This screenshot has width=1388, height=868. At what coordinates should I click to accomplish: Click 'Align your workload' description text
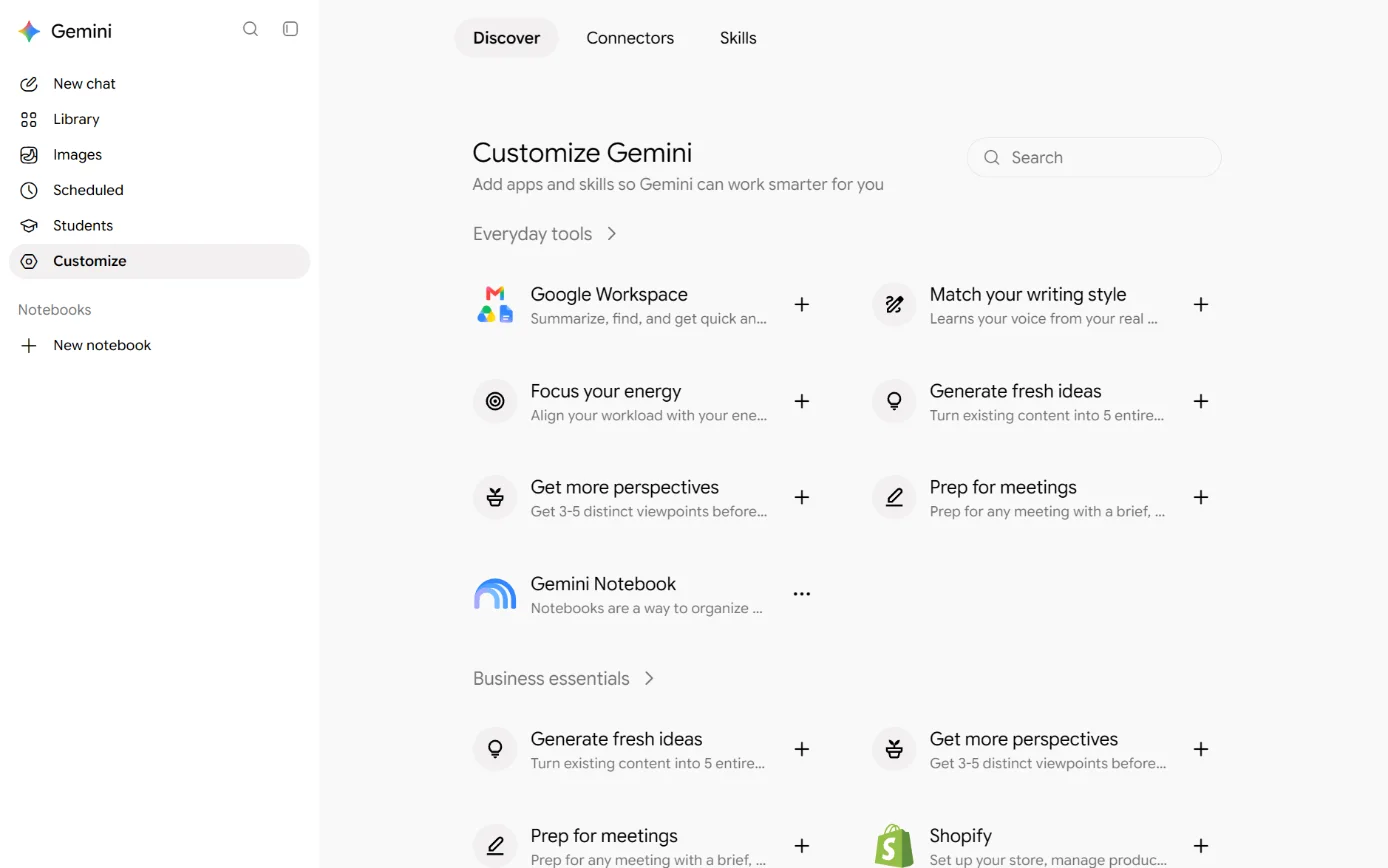(x=649, y=415)
